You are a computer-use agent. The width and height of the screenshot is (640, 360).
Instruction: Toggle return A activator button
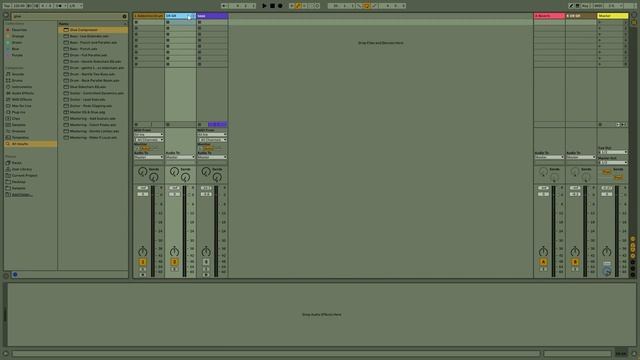tap(543, 262)
